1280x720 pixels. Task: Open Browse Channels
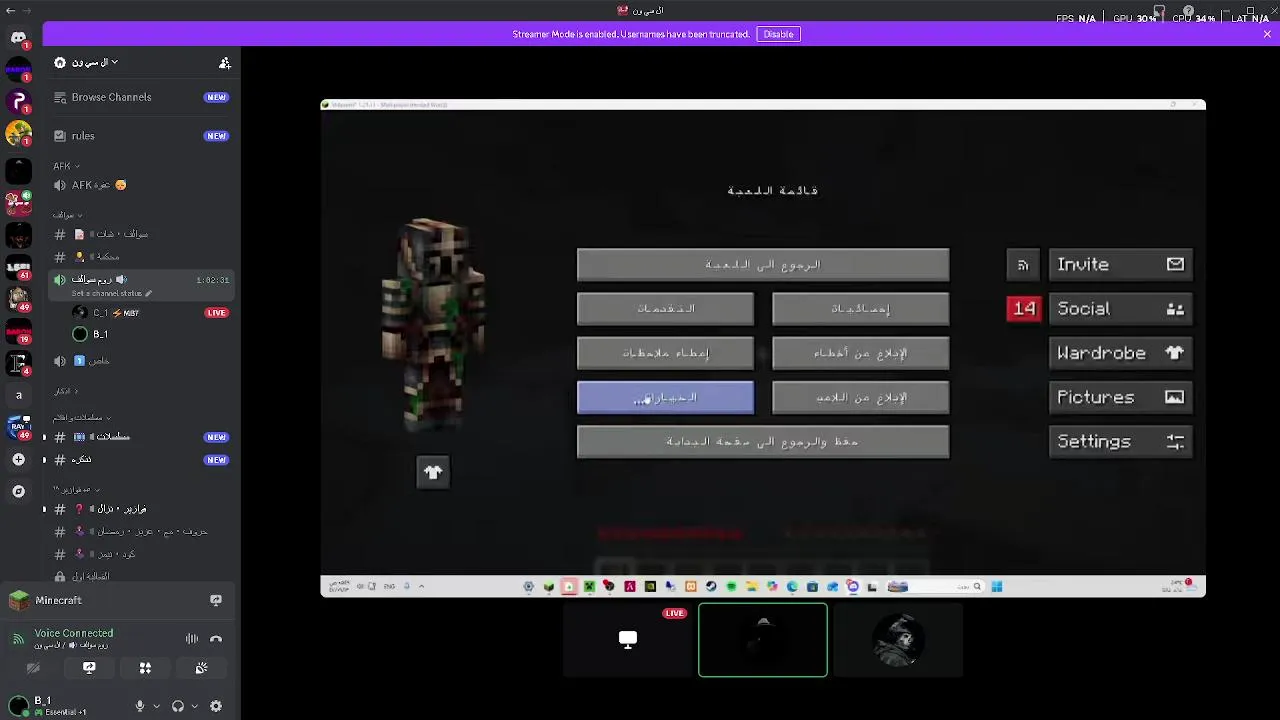pyautogui.click(x=142, y=97)
